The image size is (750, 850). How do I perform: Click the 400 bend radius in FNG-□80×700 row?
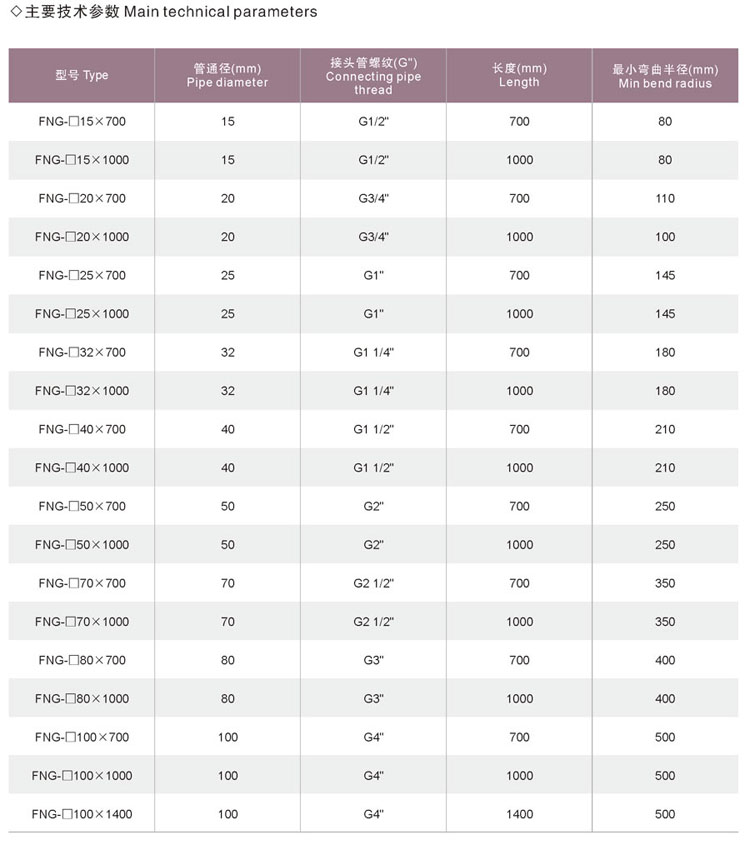pos(665,660)
